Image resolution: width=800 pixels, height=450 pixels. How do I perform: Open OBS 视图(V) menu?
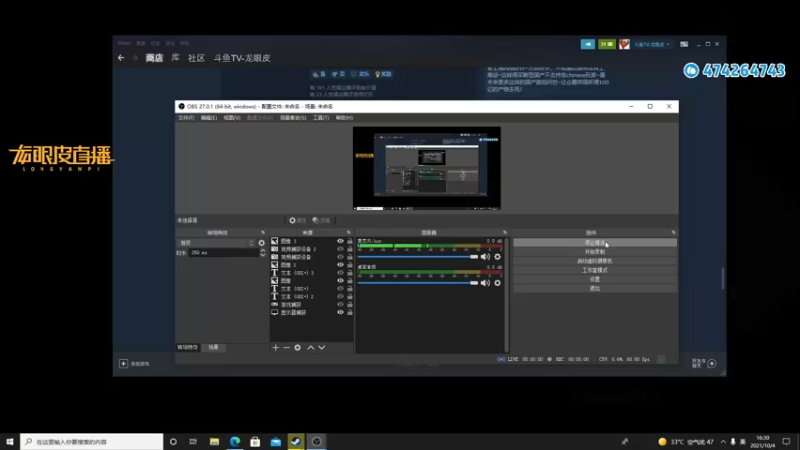(232, 118)
